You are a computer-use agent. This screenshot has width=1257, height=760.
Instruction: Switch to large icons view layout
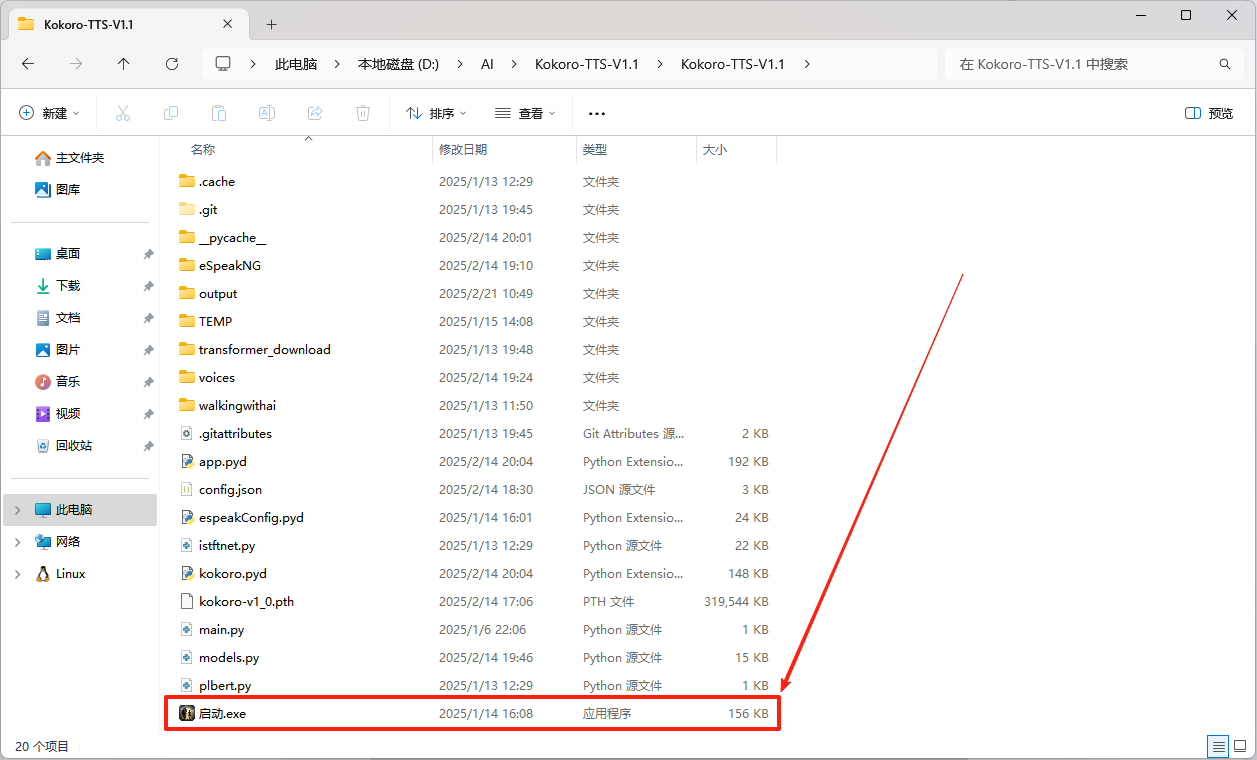pyautogui.click(x=1240, y=746)
